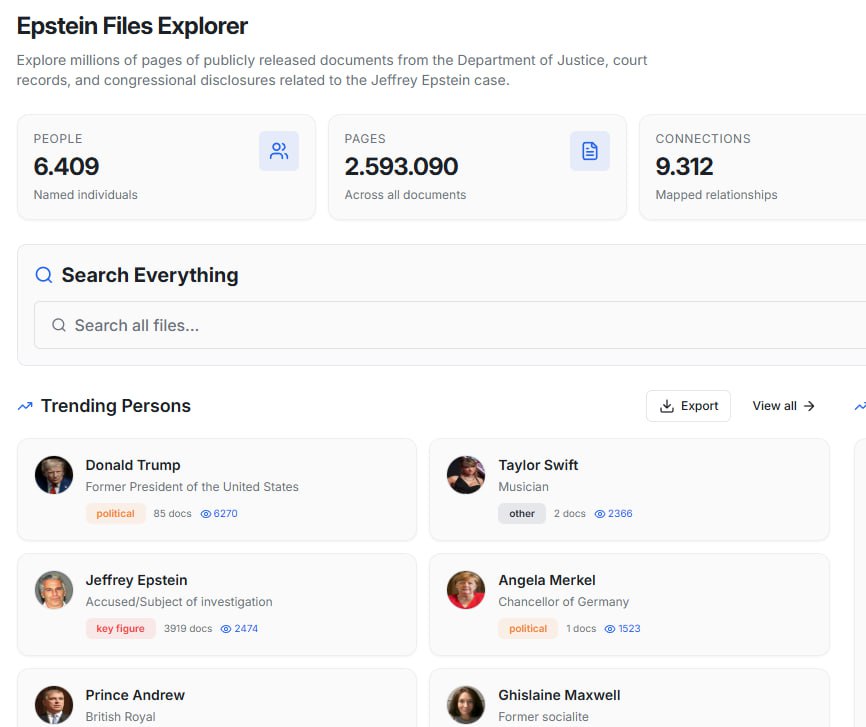
Task: Click the key figure tag on Epstein card
Action: coord(120,629)
